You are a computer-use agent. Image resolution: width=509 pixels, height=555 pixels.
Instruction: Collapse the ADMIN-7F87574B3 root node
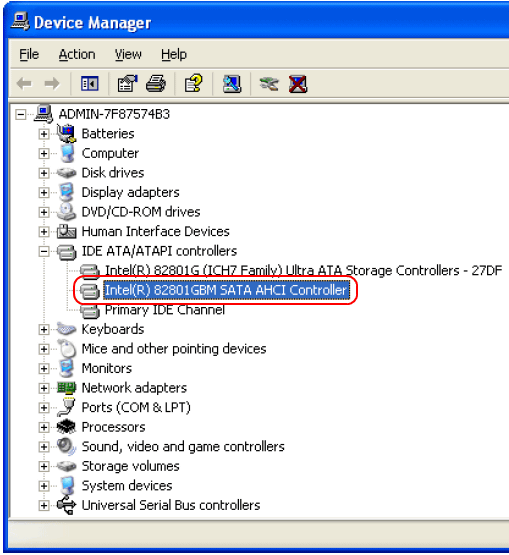click(x=21, y=114)
